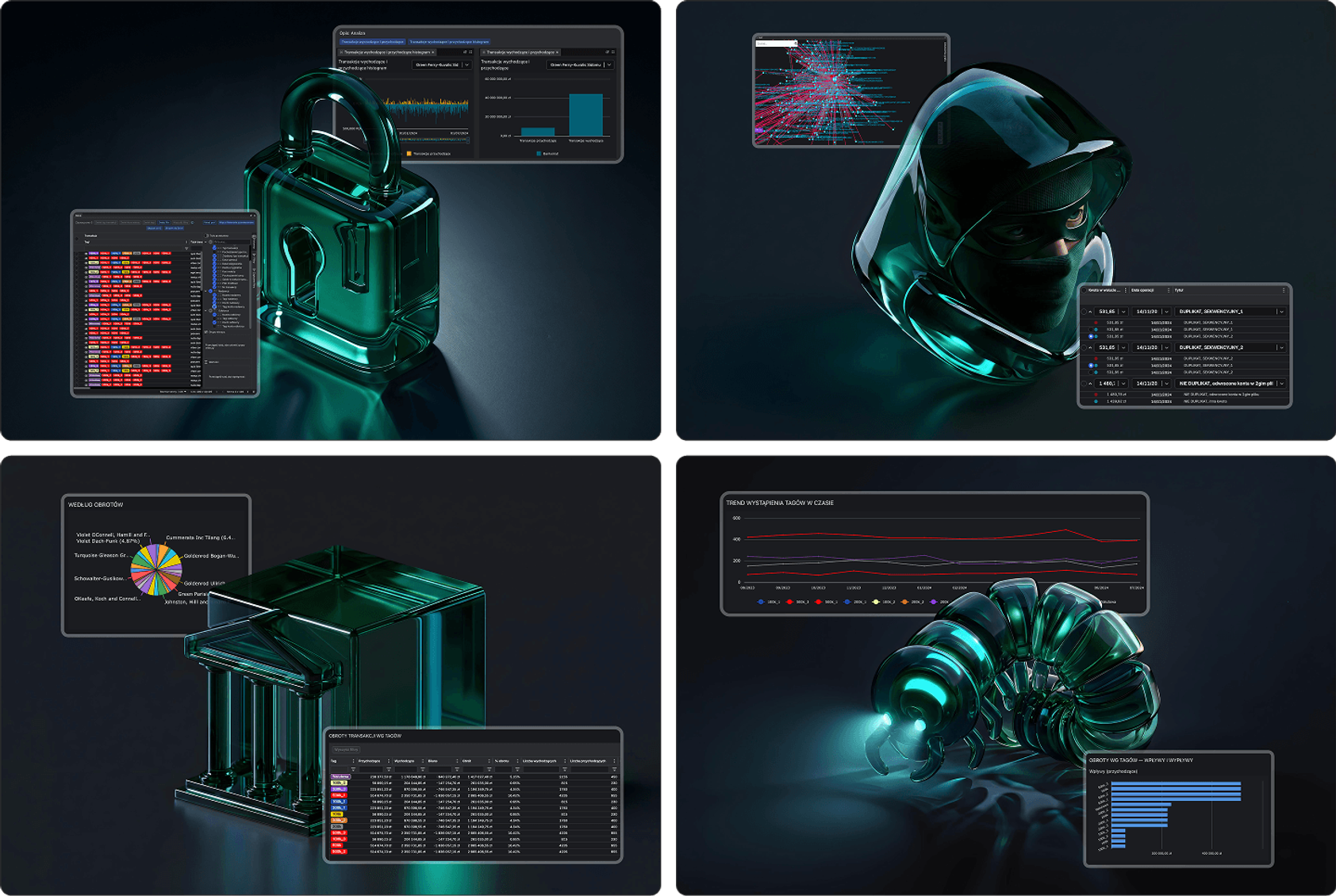Click the orange 200K_2 legend marker
This screenshot has height=896, width=1336.
[x=904, y=602]
